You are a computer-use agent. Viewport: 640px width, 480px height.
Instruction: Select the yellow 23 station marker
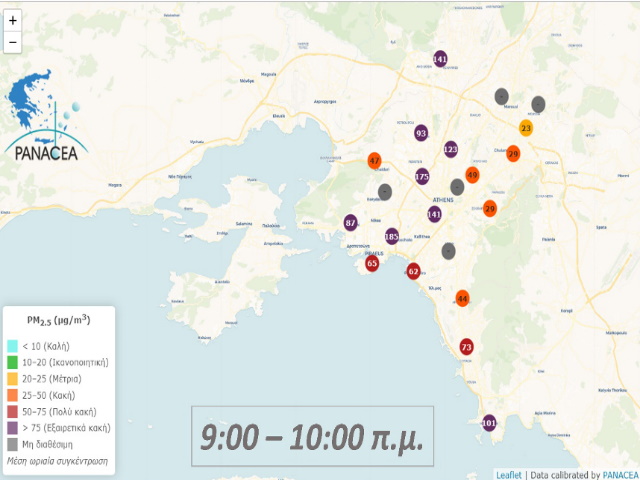[526, 128]
